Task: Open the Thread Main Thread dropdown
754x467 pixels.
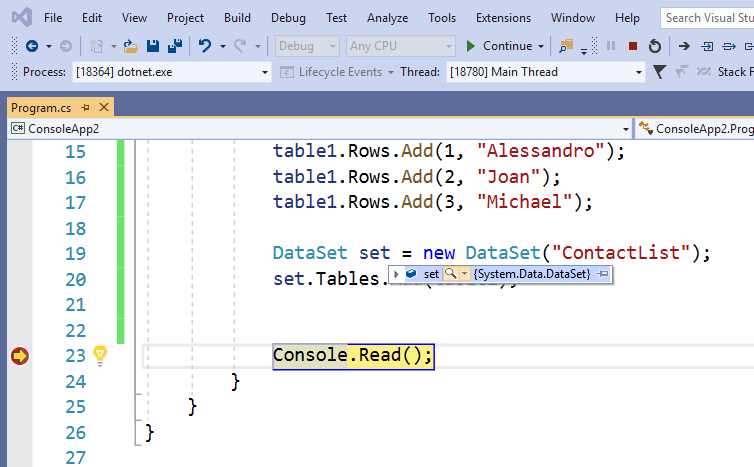Action: pos(639,73)
